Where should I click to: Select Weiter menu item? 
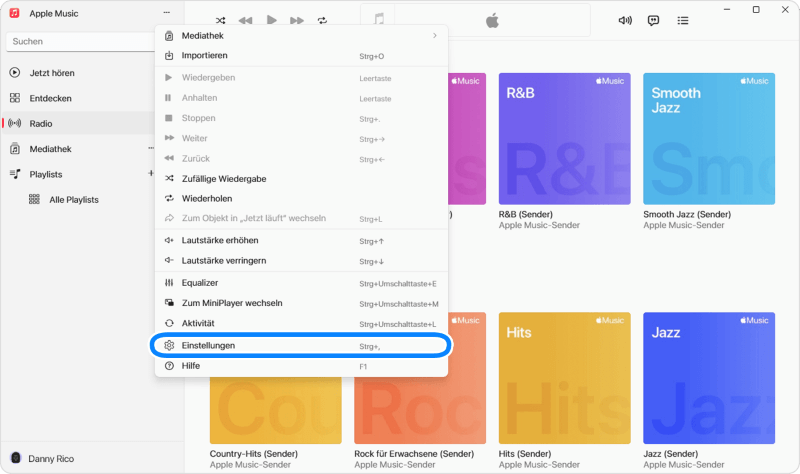click(x=302, y=138)
